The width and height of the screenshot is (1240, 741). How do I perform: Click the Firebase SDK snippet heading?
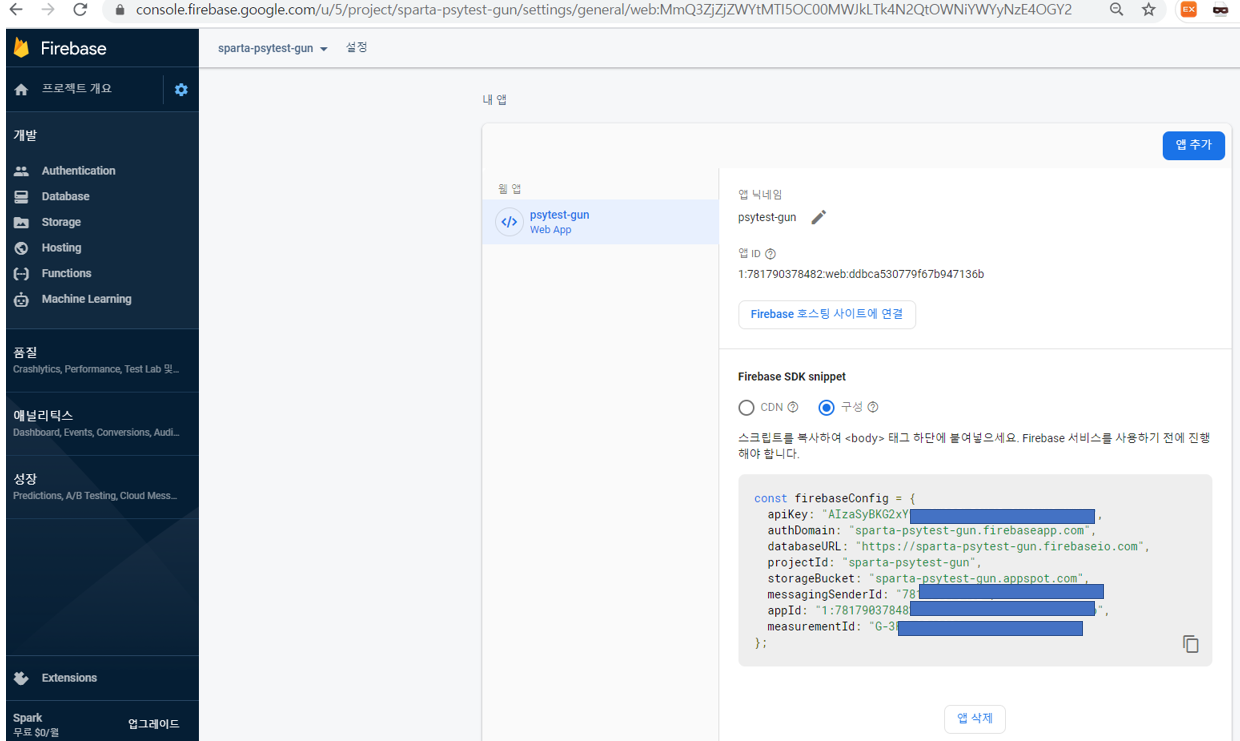(792, 377)
